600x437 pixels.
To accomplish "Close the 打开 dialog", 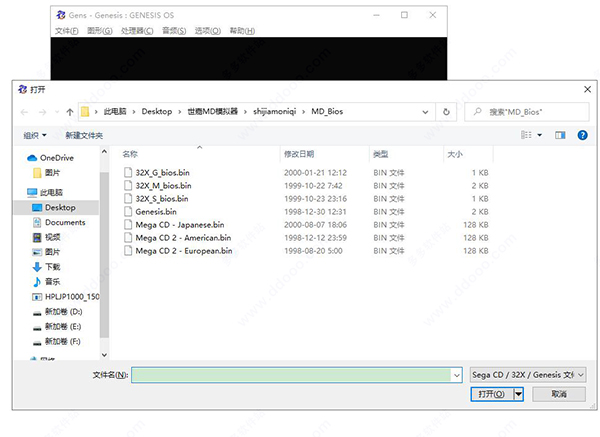I will pos(587,89).
